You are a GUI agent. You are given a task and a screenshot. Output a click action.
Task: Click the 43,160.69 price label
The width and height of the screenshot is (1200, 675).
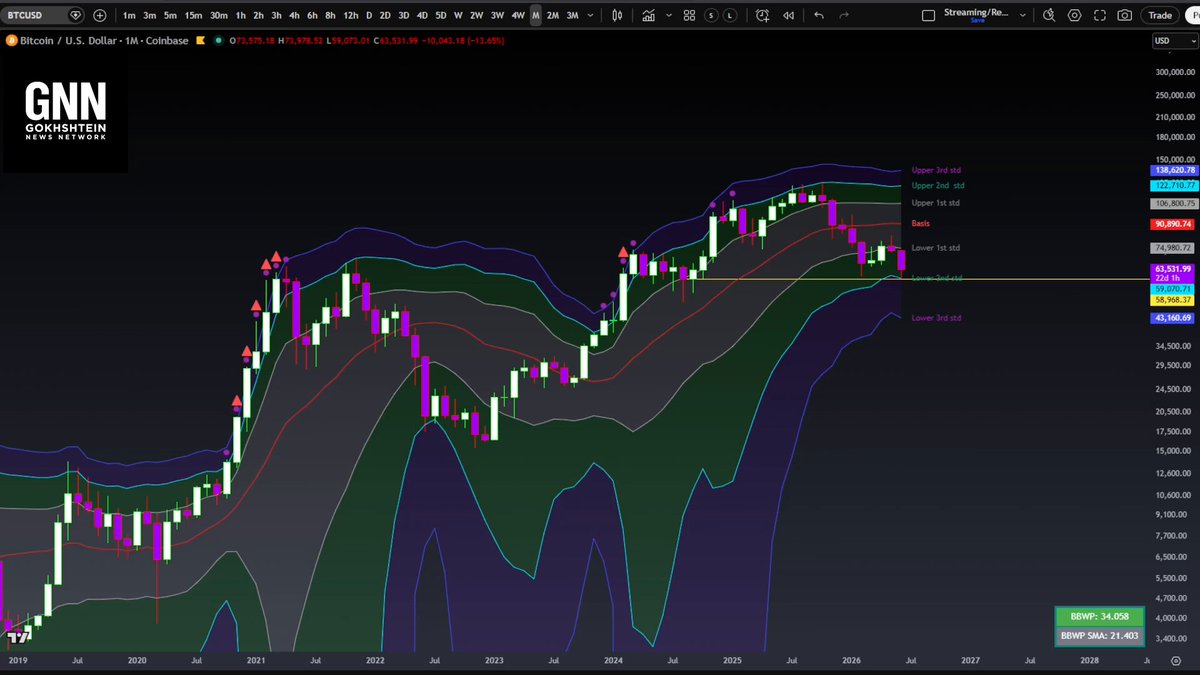click(1173, 318)
